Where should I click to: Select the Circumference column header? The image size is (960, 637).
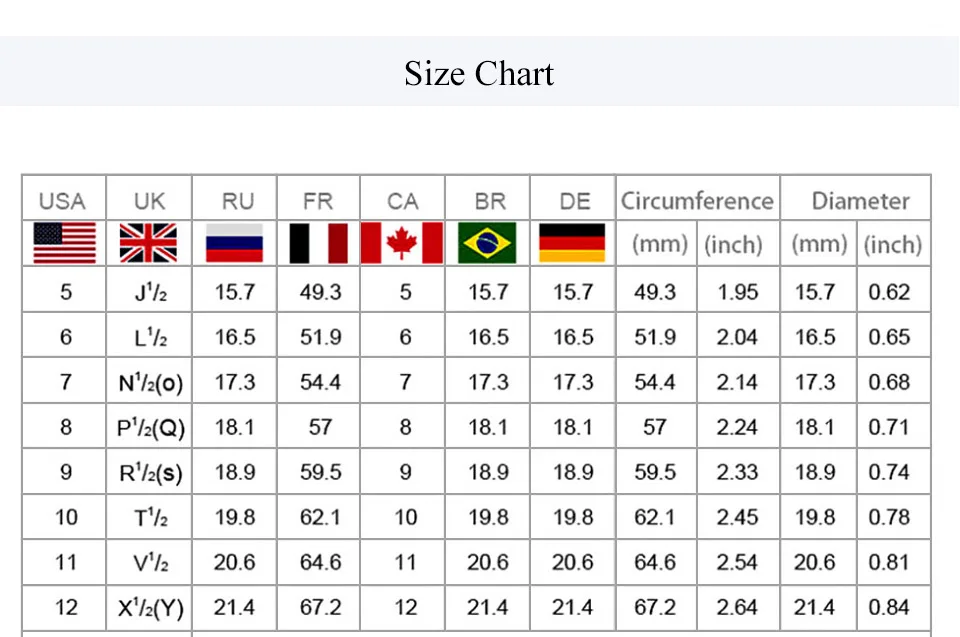[x=697, y=200]
